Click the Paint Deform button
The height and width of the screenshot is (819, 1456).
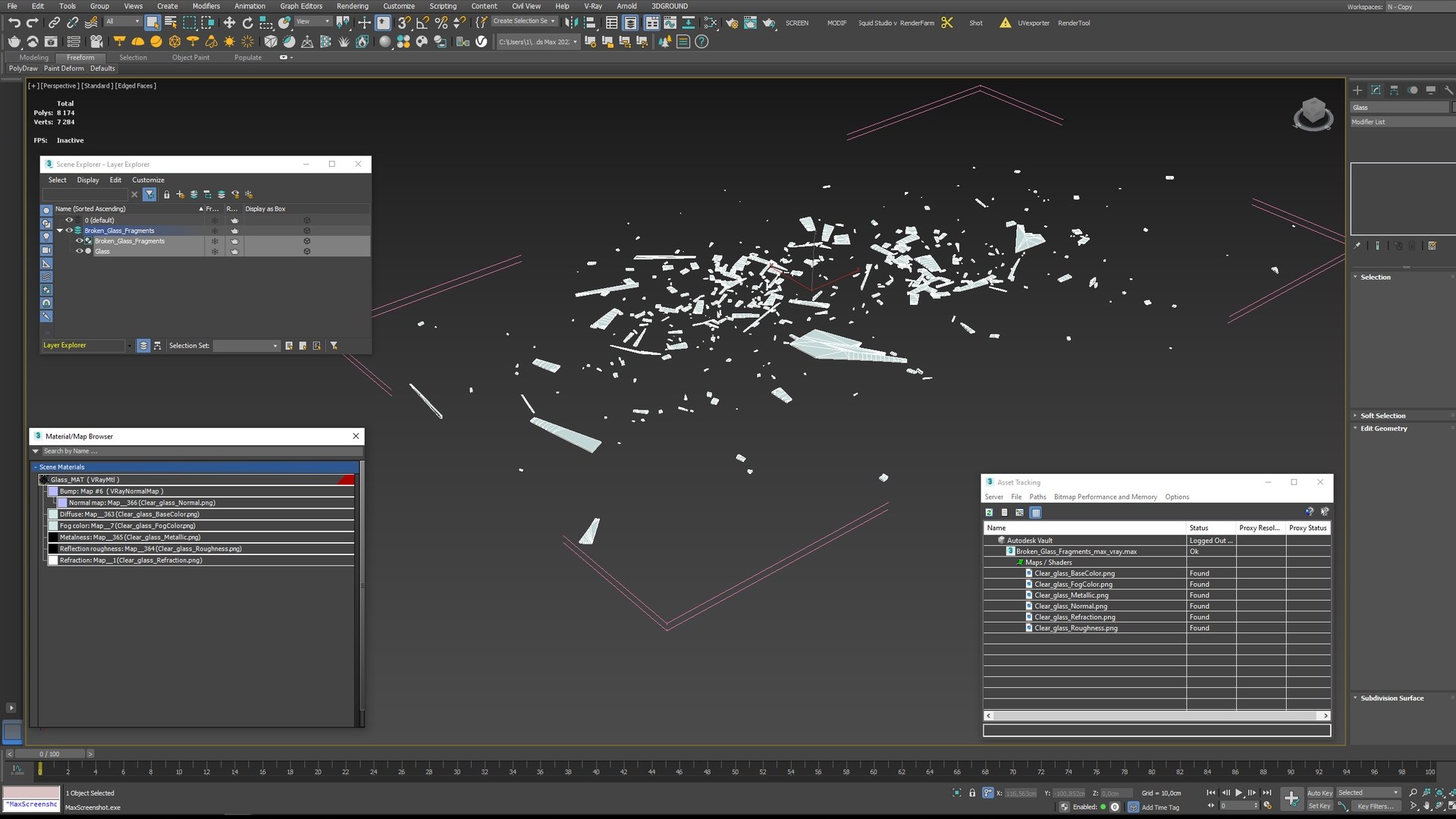[x=64, y=68]
